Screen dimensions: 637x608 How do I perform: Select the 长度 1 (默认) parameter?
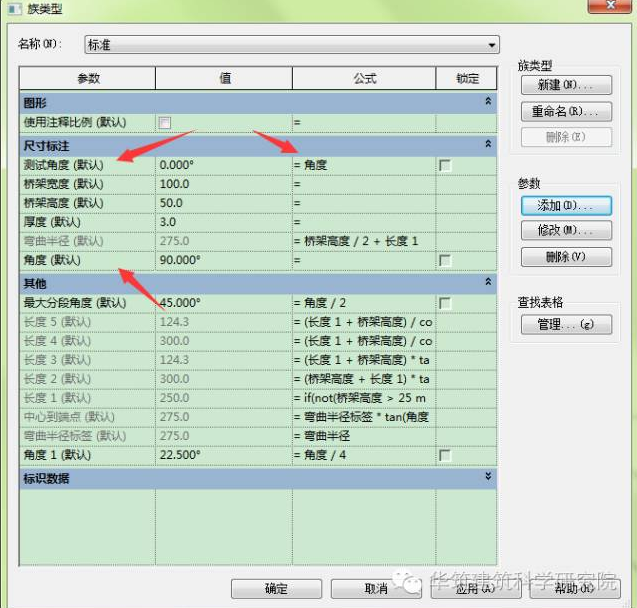pos(87,398)
